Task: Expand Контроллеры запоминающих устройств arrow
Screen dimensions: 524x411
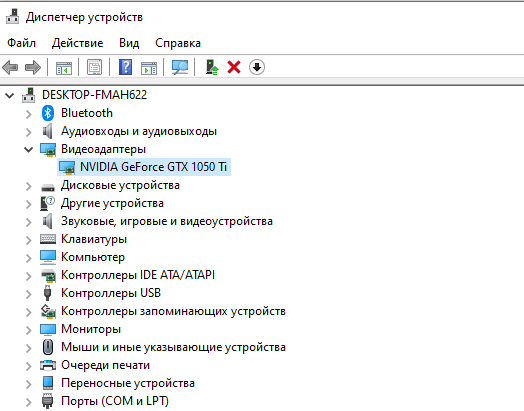Action: (x=29, y=312)
